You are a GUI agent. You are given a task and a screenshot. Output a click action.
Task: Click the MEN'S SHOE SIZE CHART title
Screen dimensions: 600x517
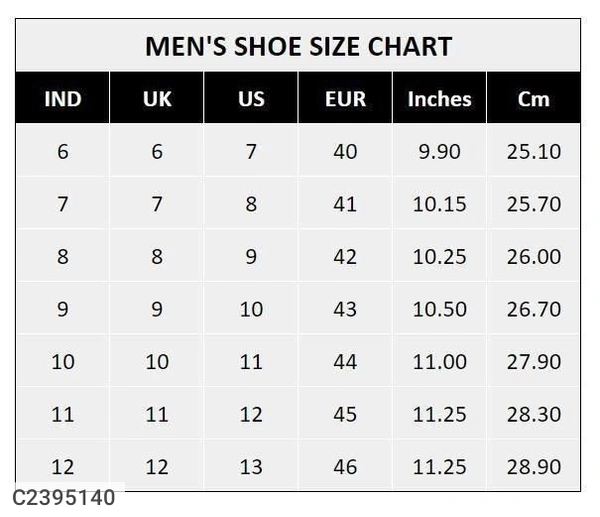[298, 46]
